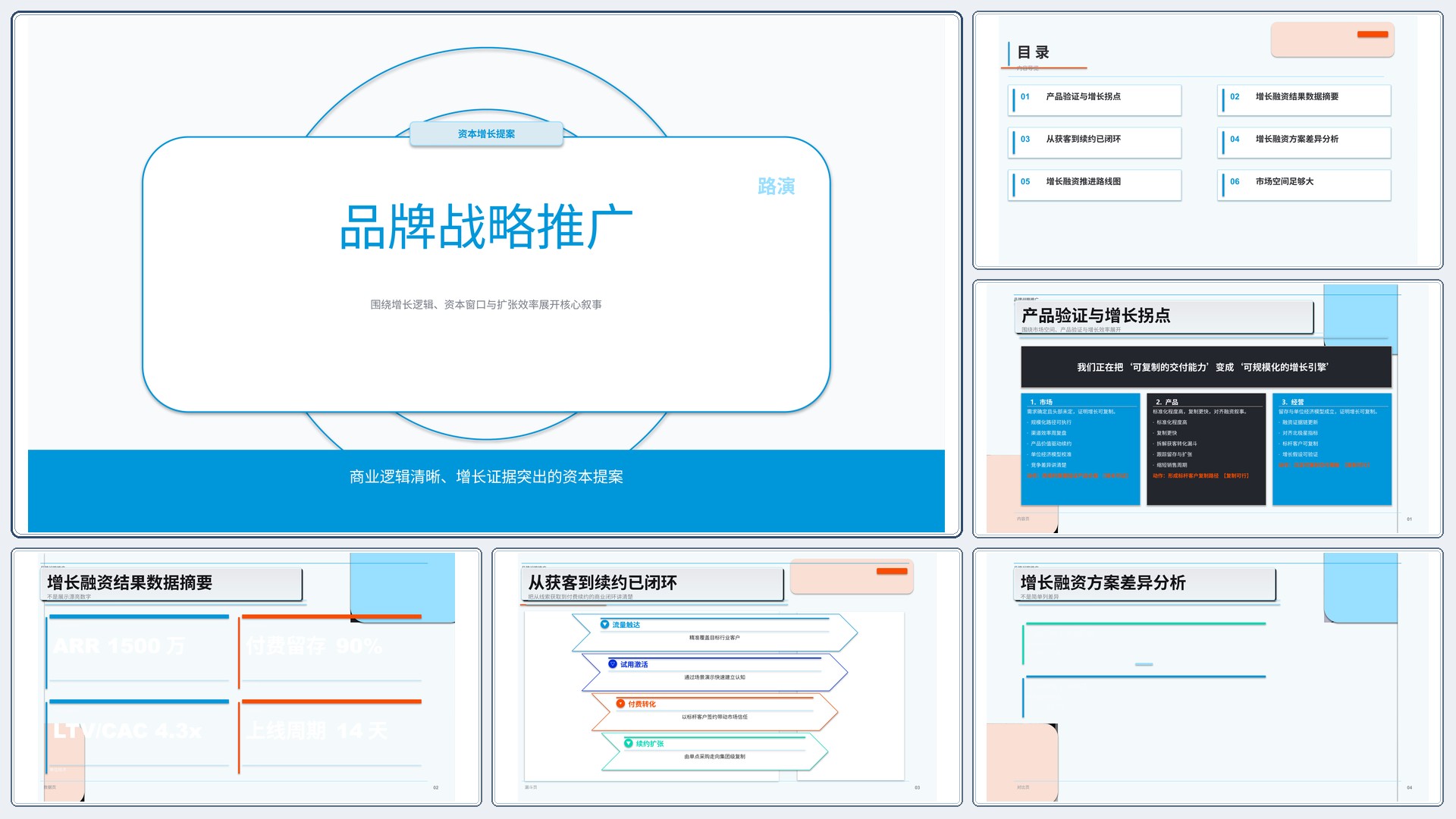The image size is (1456, 819).
Task: Open contents item 03 从获客到续约已闭环
Action: [1095, 142]
